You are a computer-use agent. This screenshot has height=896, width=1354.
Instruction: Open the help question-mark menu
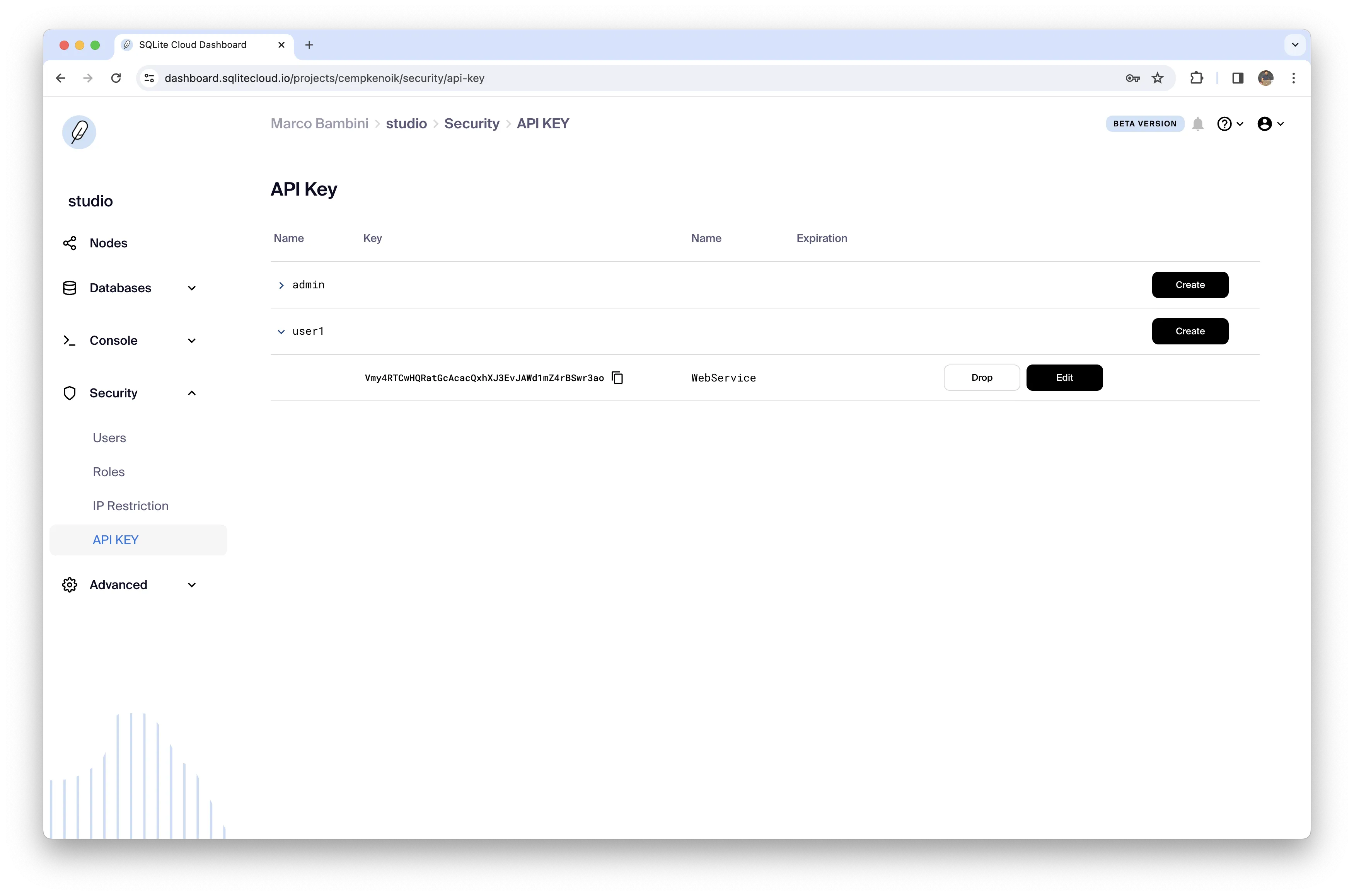coord(1230,124)
